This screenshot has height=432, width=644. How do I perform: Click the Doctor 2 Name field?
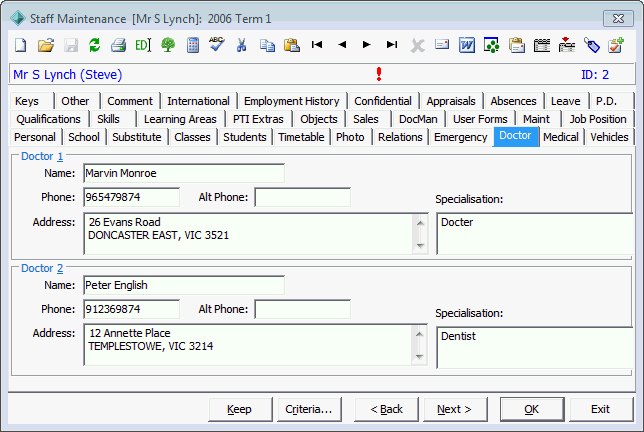(x=184, y=285)
